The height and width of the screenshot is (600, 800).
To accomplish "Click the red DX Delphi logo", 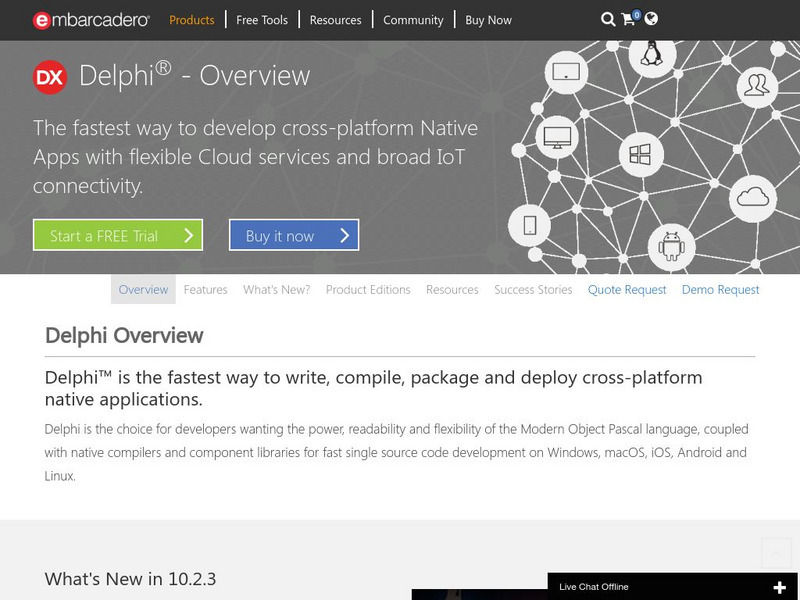I will click(x=50, y=78).
